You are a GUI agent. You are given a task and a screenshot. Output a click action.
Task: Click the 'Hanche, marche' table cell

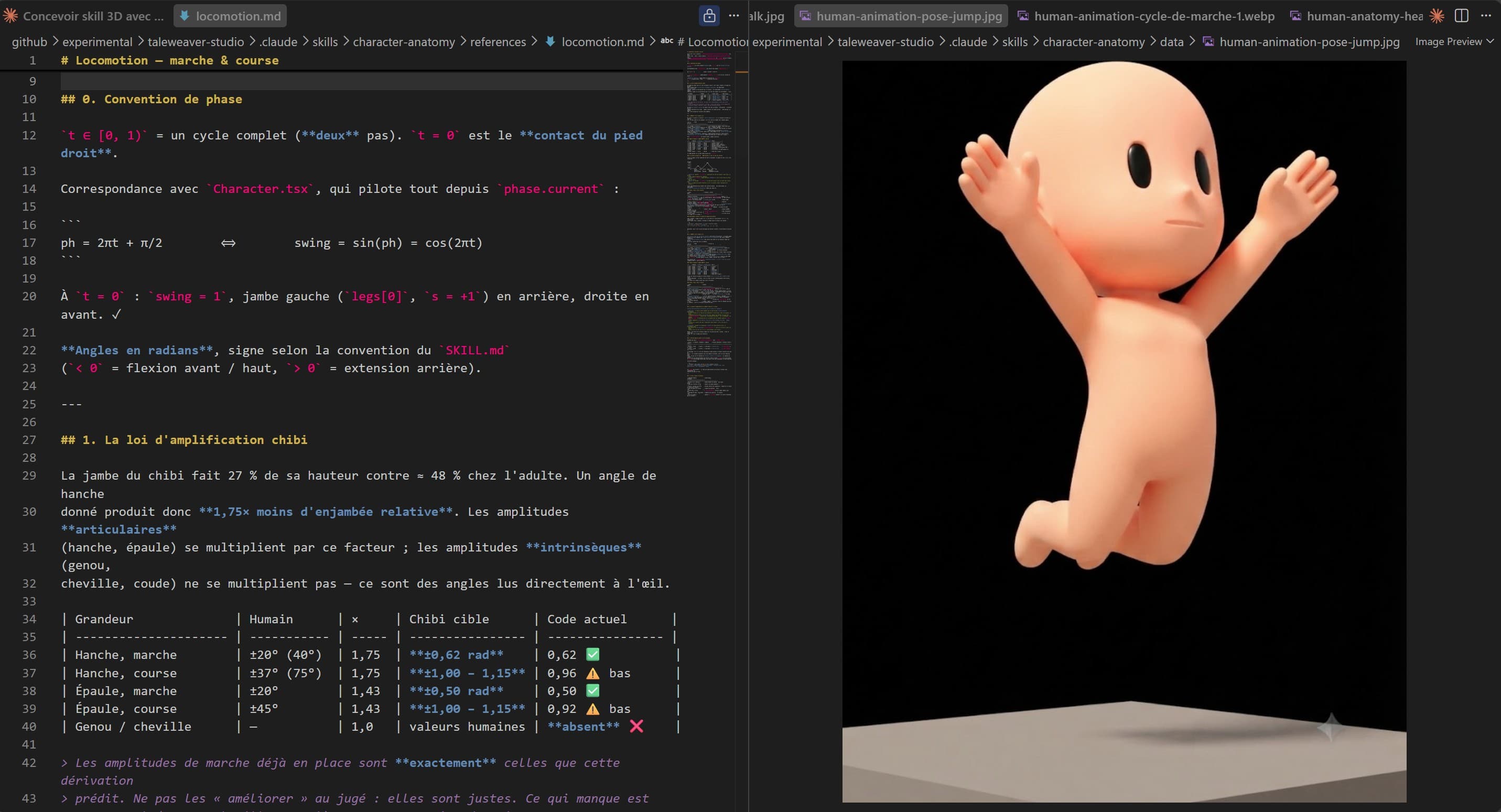click(x=126, y=655)
